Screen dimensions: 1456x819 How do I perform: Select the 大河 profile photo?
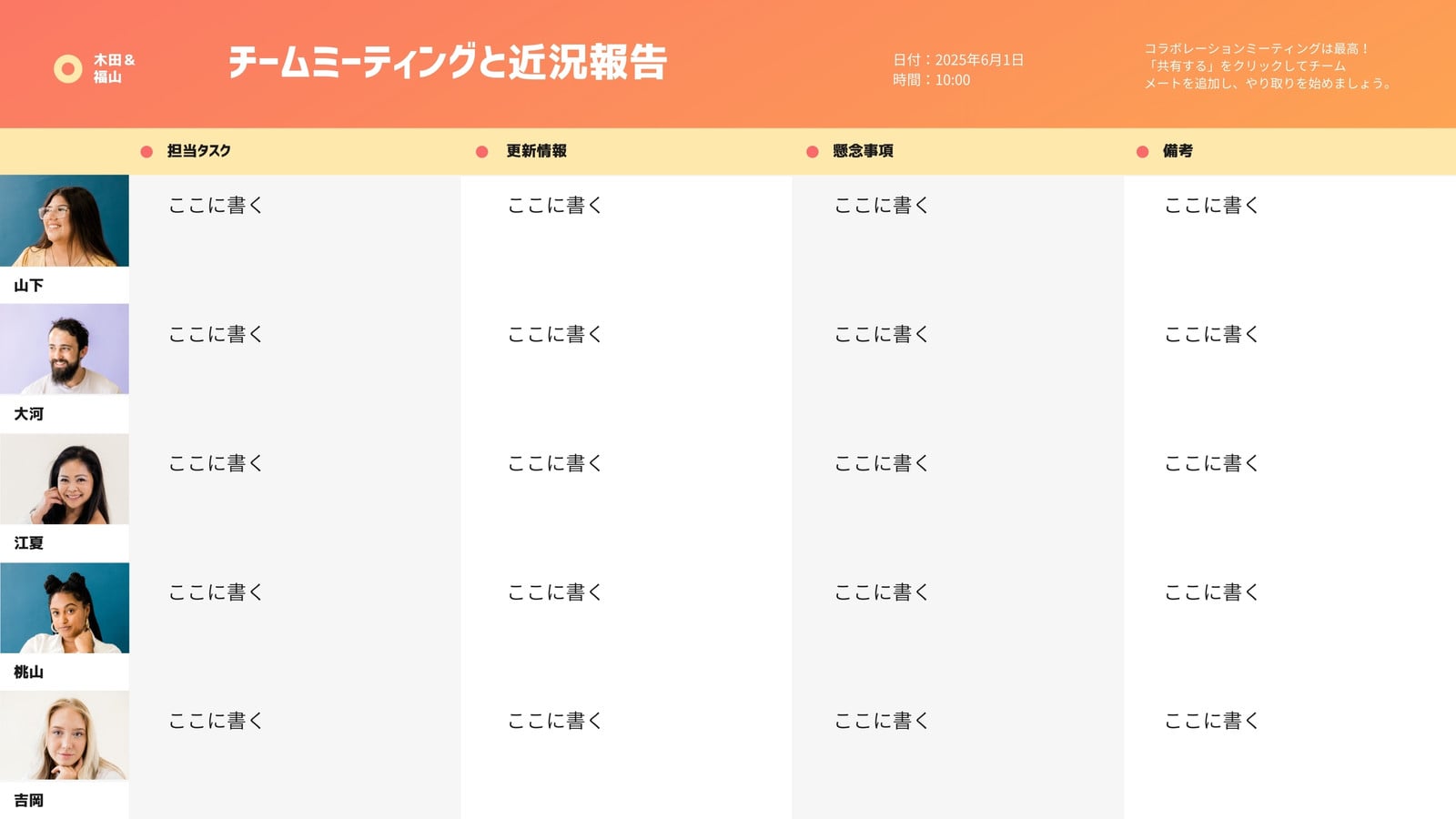pos(65,349)
